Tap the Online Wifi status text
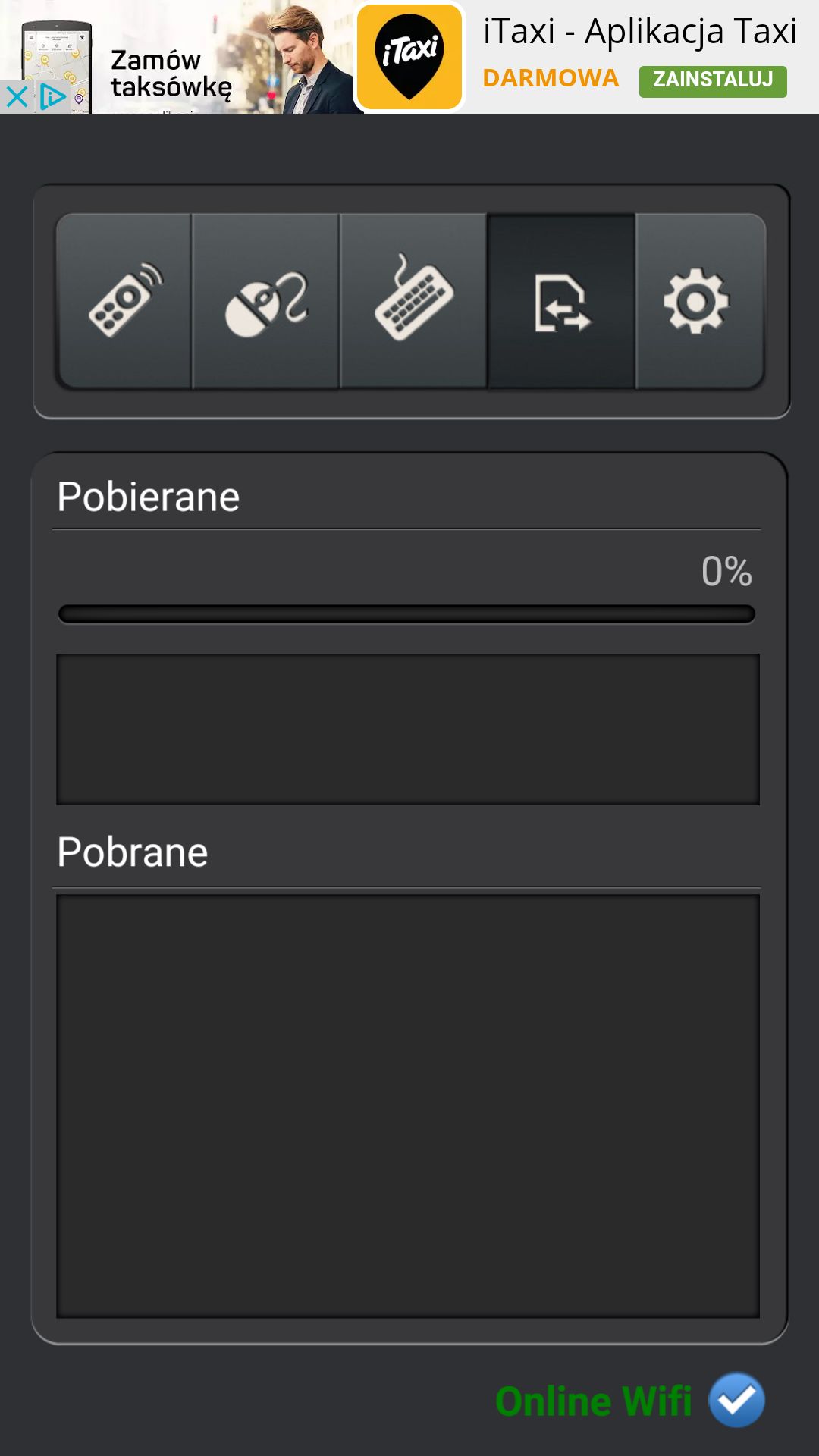The image size is (819, 1456). tap(593, 1401)
